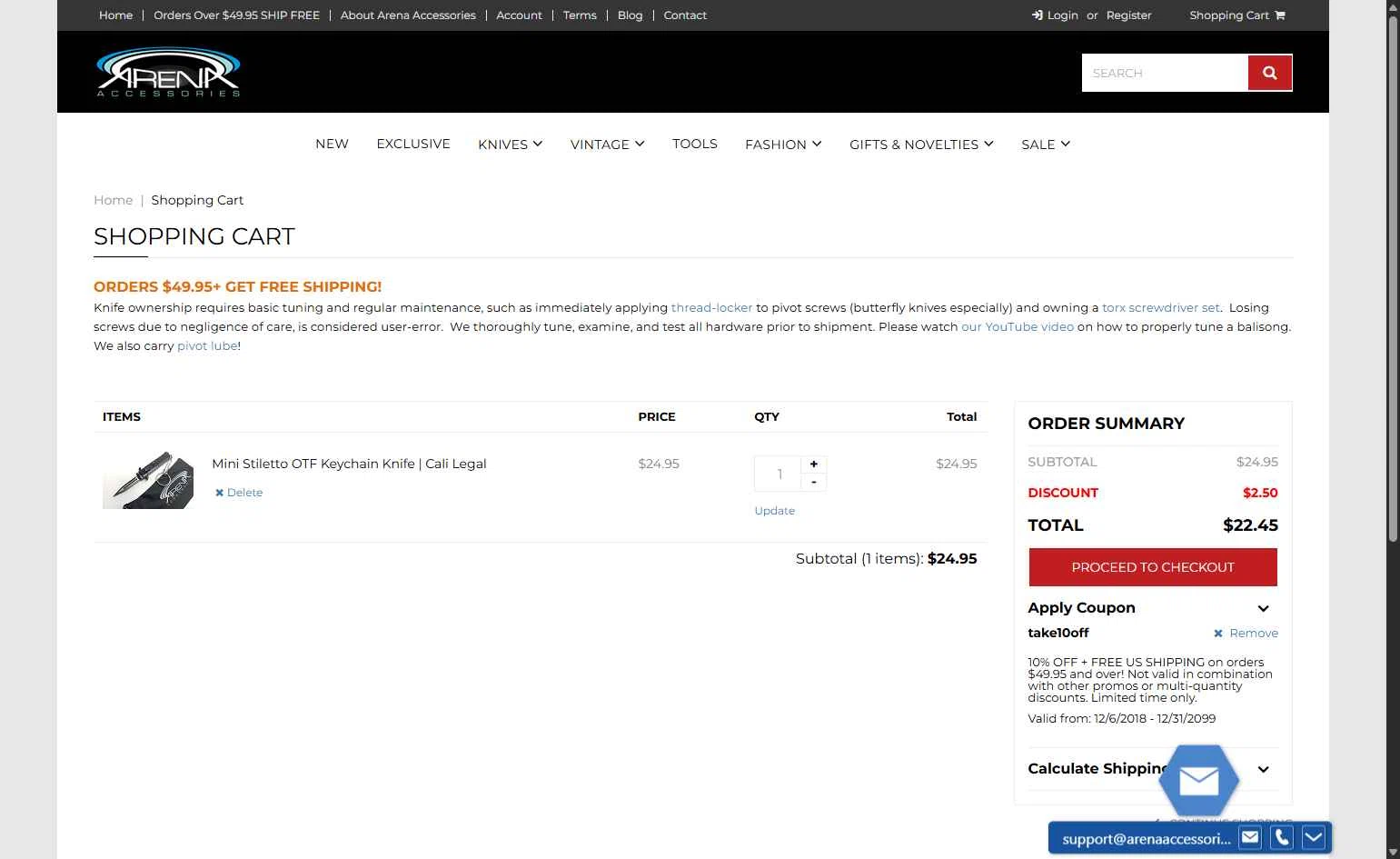The height and width of the screenshot is (859, 1400).
Task: Open the thread-locker link
Action: (x=711, y=308)
